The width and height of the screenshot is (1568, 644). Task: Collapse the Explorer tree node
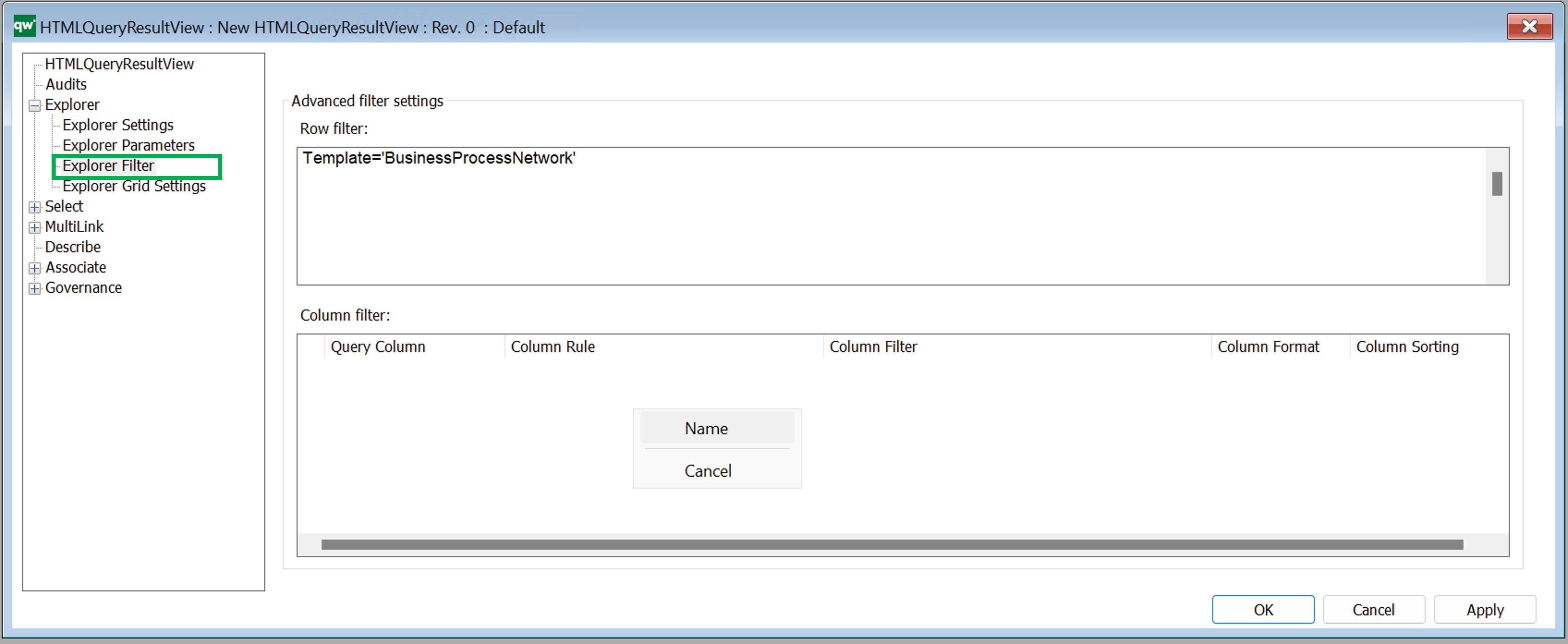point(35,105)
